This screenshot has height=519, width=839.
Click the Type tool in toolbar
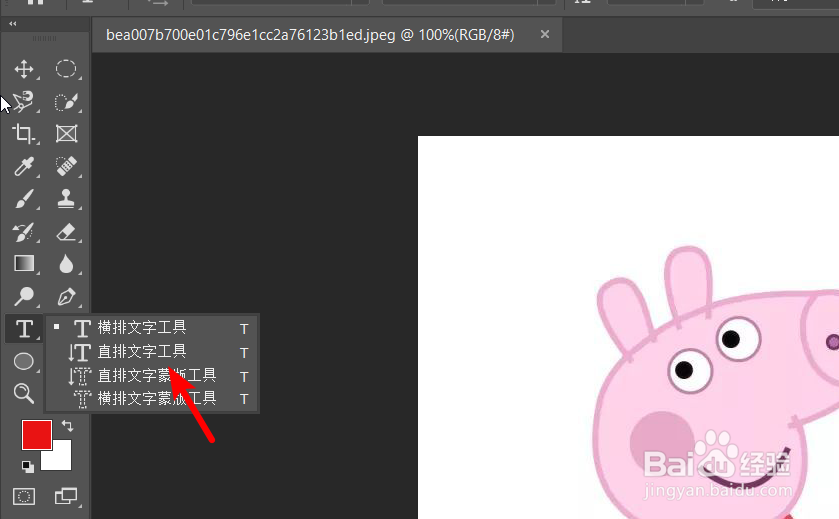(24, 329)
